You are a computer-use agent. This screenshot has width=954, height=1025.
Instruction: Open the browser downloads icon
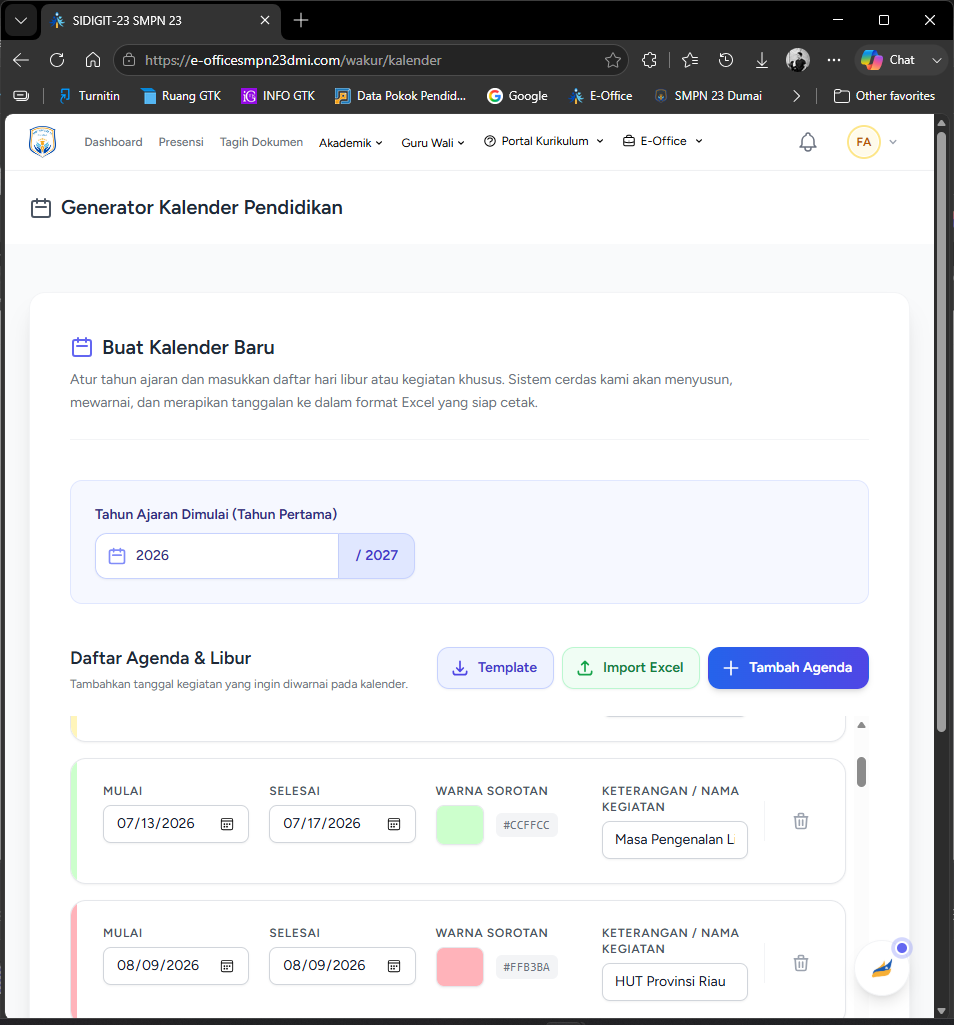pyautogui.click(x=762, y=60)
